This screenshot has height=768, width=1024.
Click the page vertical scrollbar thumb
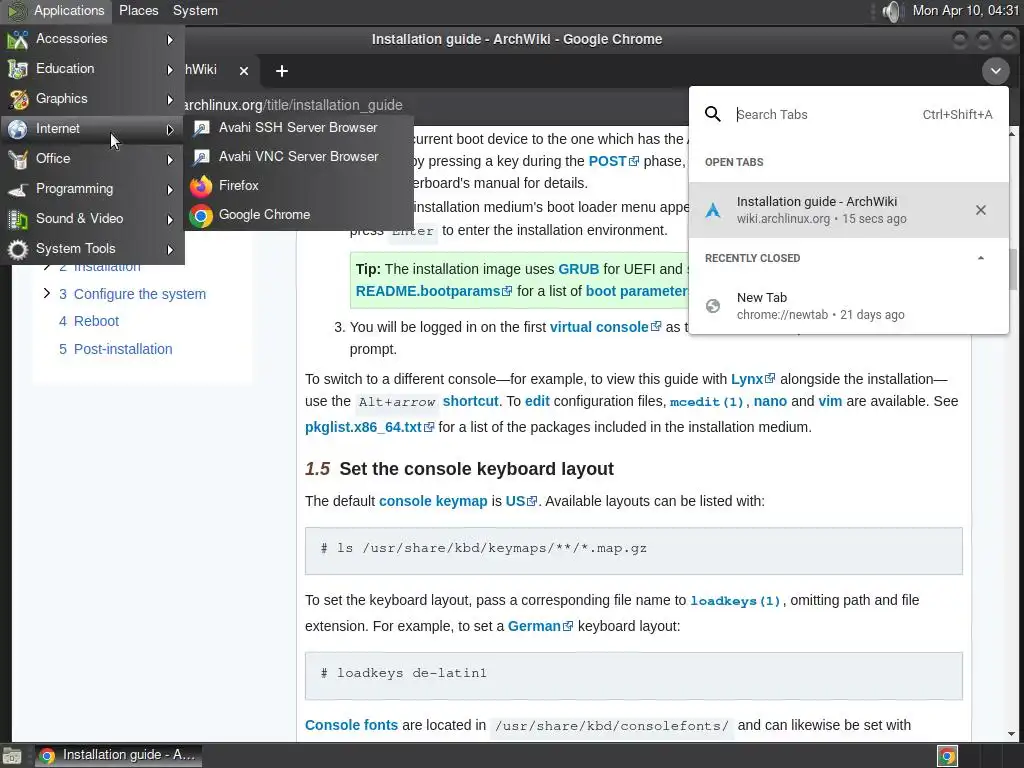[x=1012, y=268]
